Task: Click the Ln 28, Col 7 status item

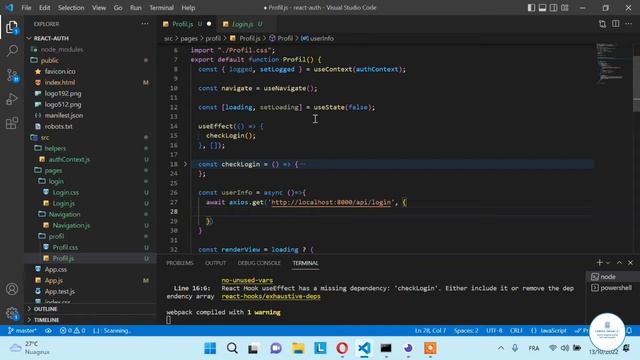Action: point(430,331)
